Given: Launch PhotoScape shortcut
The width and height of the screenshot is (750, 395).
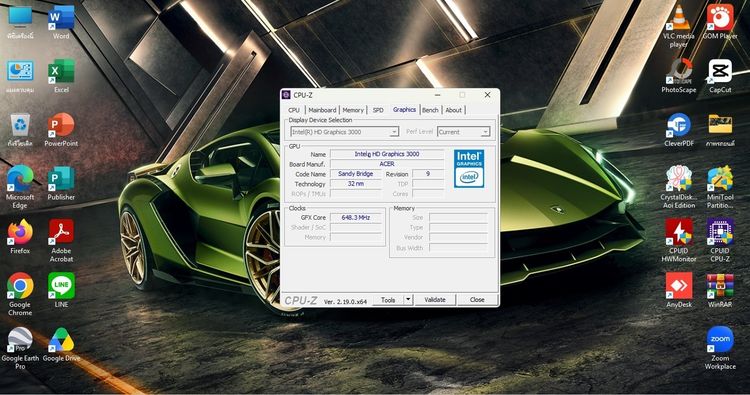Looking at the screenshot, I should pos(679,76).
